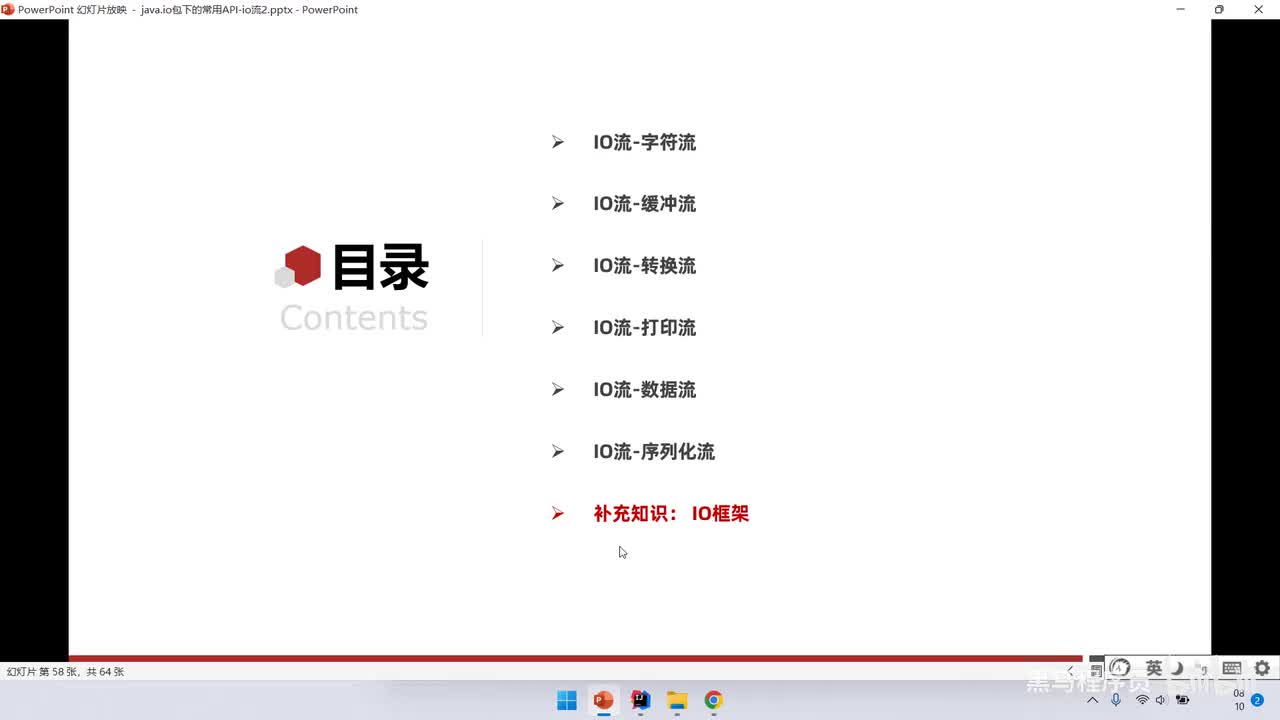Open the IME soft keyboard

point(1232,668)
